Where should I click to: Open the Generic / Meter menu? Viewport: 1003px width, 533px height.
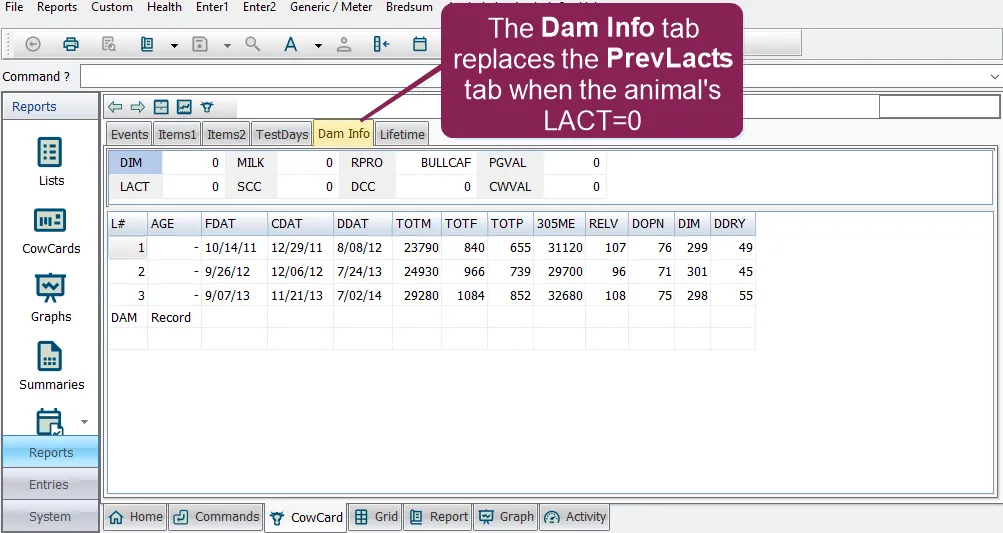pyautogui.click(x=331, y=7)
